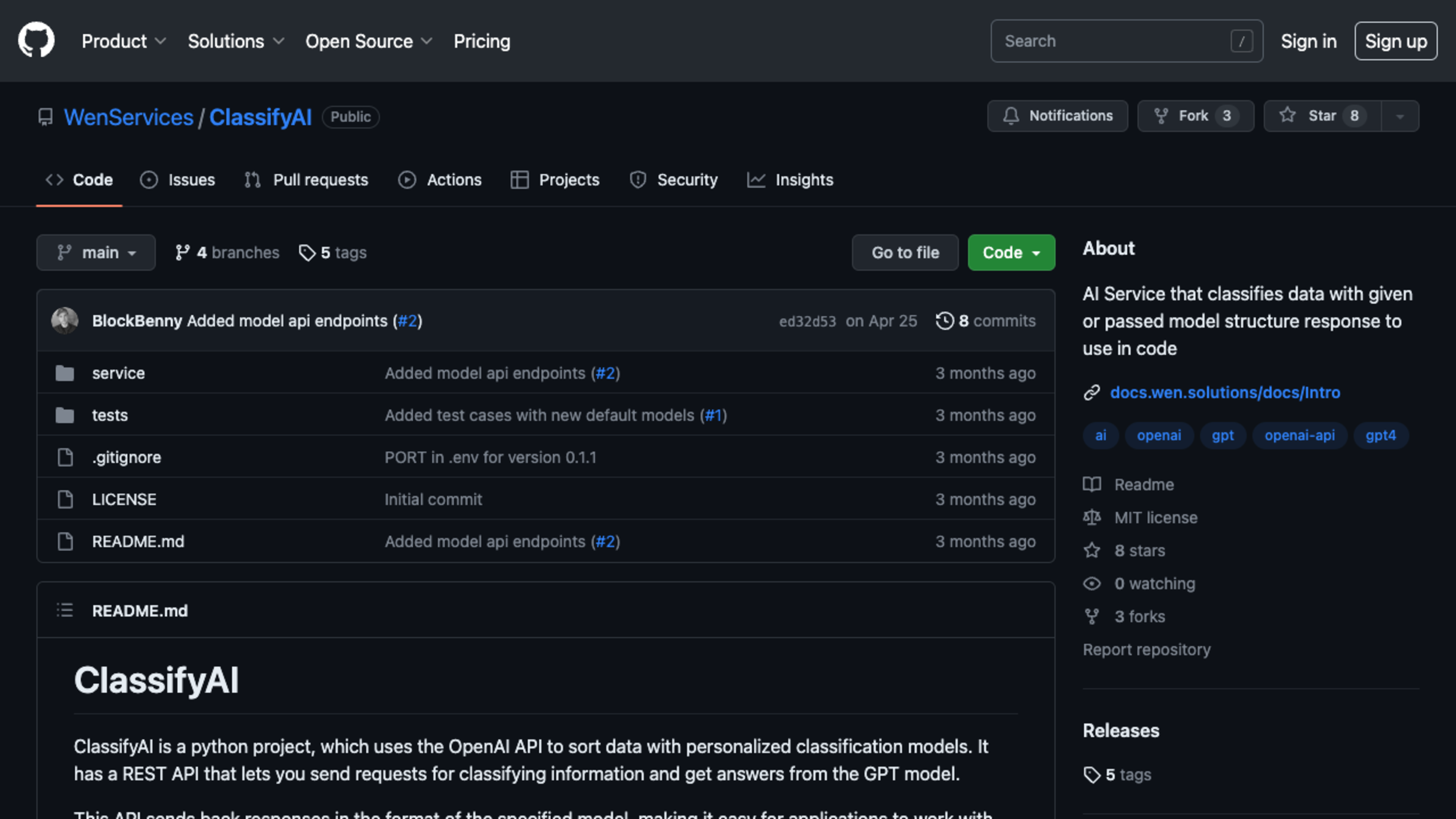Open the service folder name

[x=118, y=373]
